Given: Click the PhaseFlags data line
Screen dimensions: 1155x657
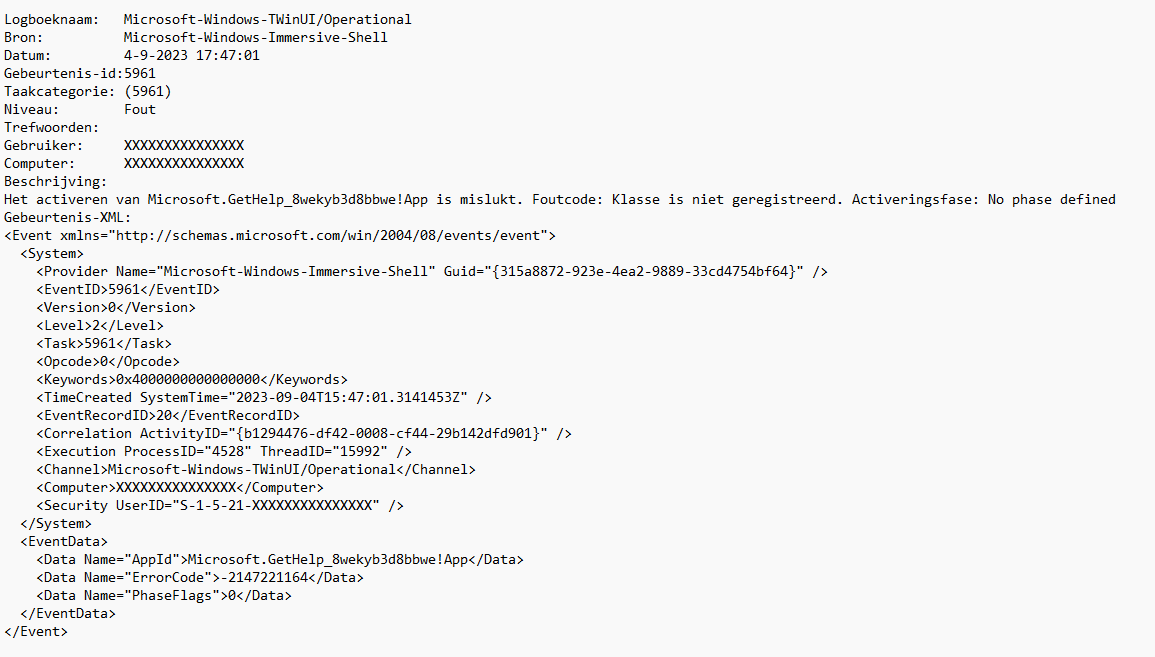Looking at the screenshot, I should 164,596.
